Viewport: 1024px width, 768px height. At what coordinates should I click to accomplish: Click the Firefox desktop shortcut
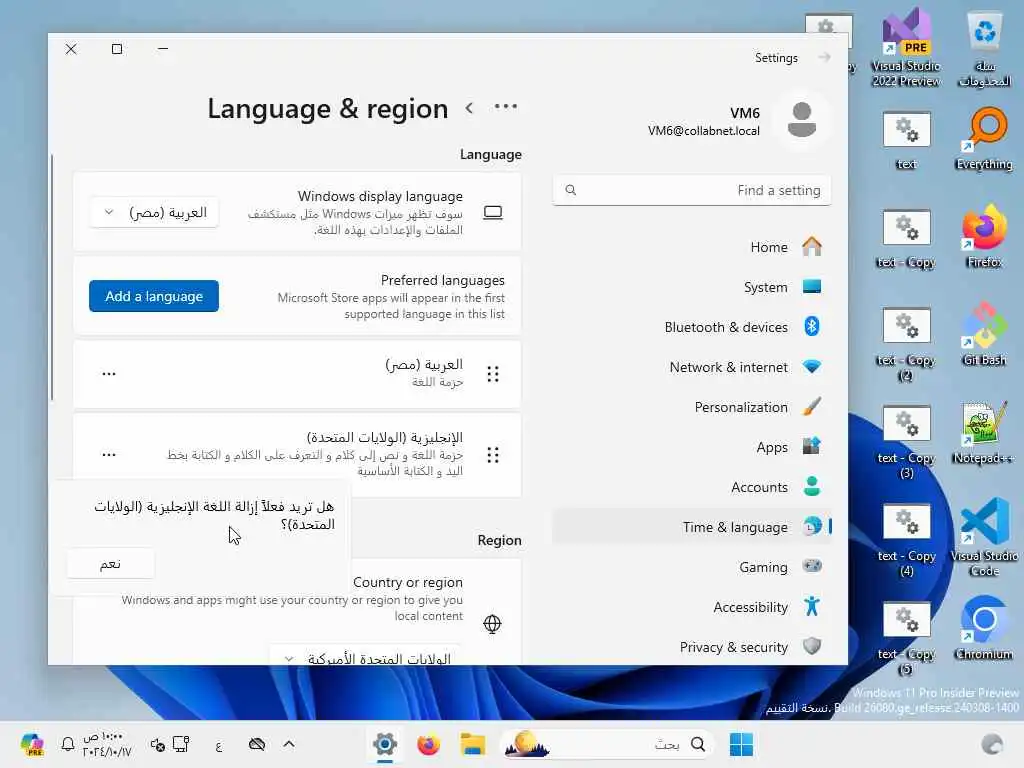tap(984, 236)
